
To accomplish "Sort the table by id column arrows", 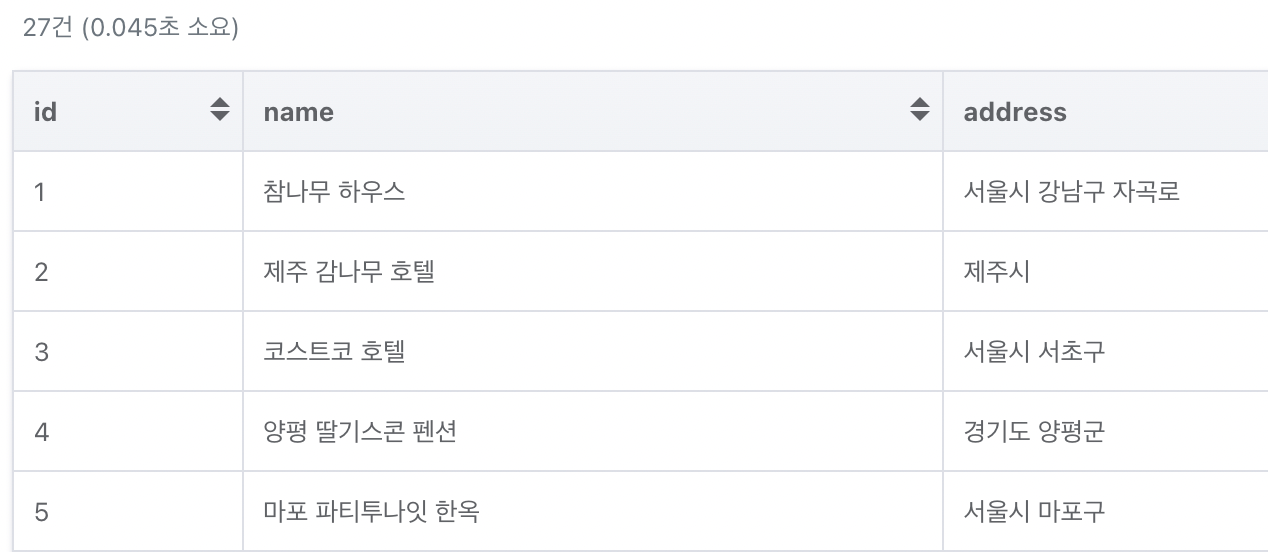I will (220, 111).
